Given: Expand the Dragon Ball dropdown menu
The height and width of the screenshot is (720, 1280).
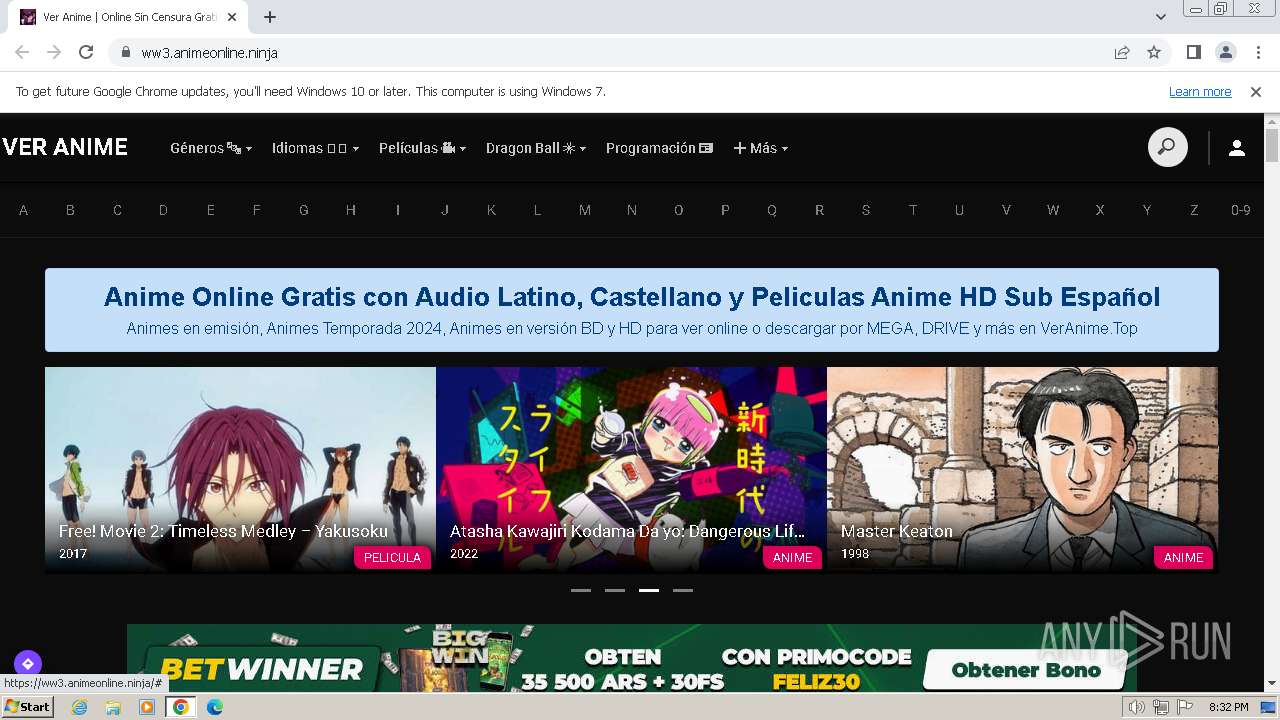Looking at the screenshot, I should coord(536,148).
